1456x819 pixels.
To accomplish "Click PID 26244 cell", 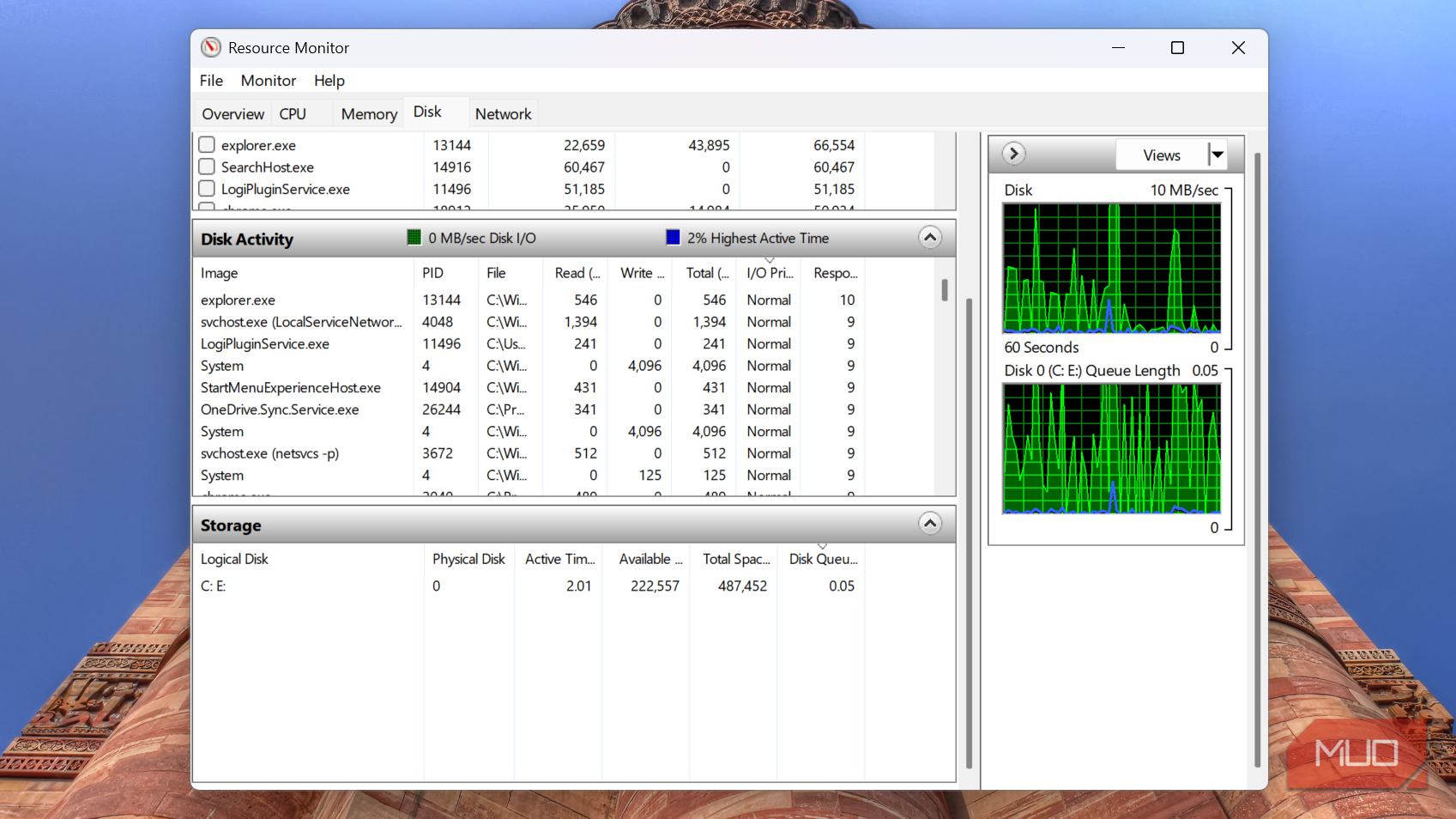I will pyautogui.click(x=442, y=409).
